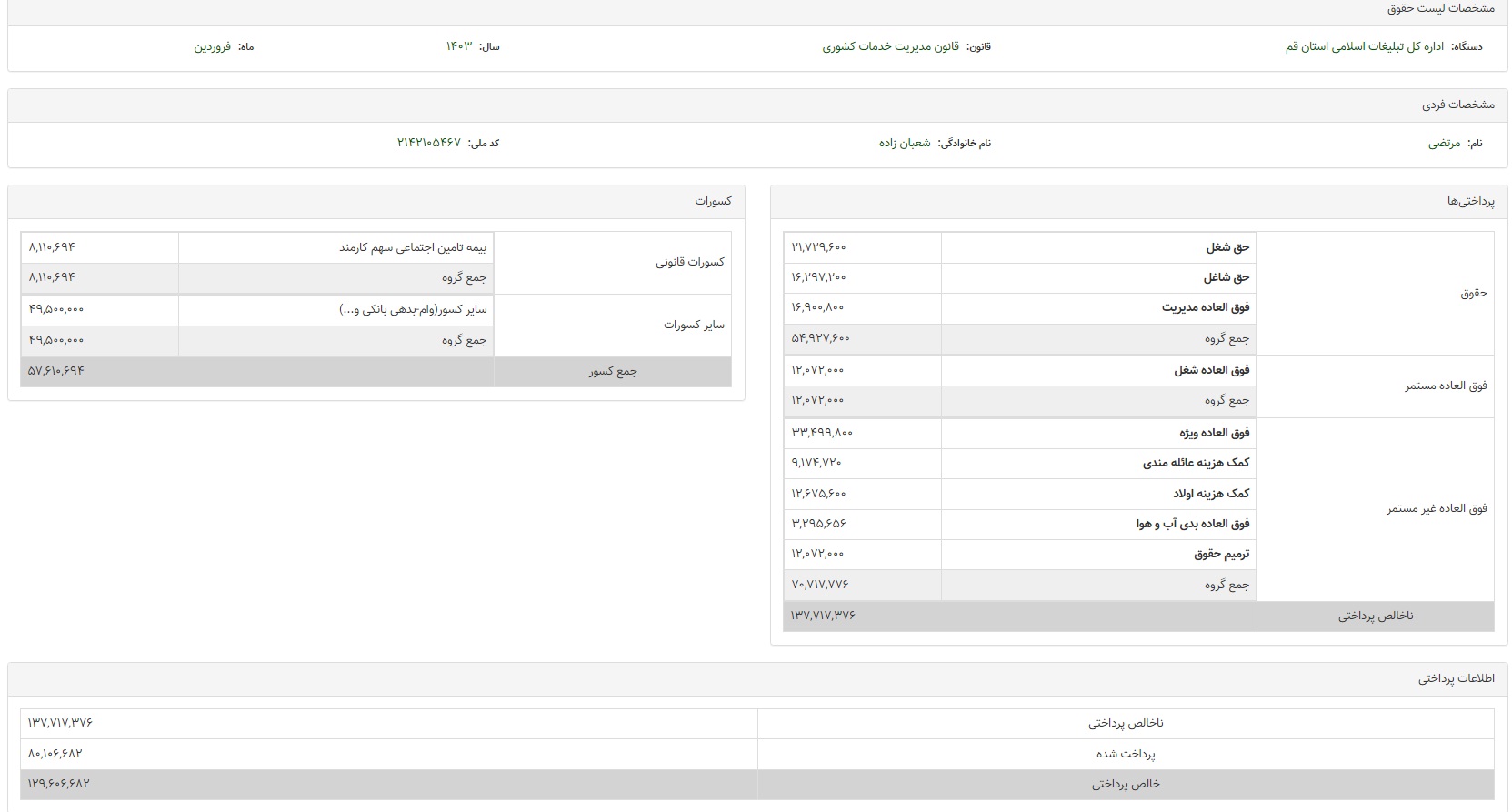This screenshot has height=812, width=1512.
Task: Click the 'فوق العاده غیر مستمر' group cell
Action: pos(1375,509)
